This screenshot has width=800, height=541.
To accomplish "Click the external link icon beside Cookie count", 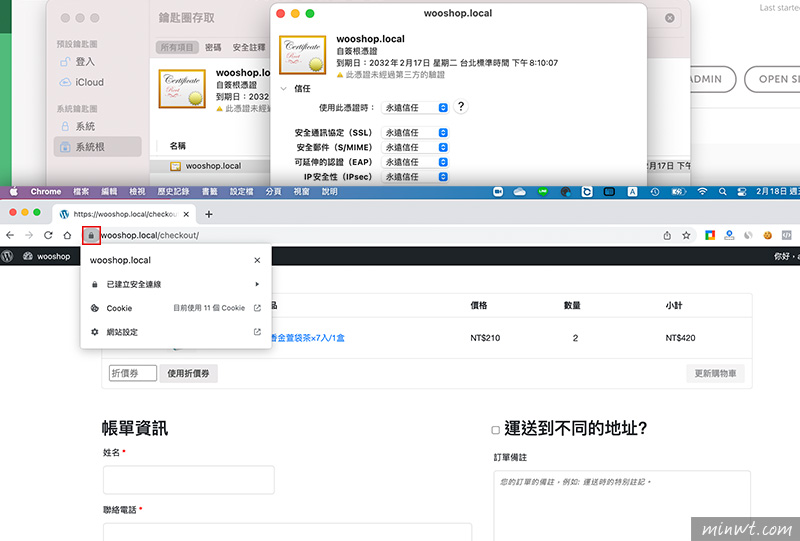I will [257, 308].
